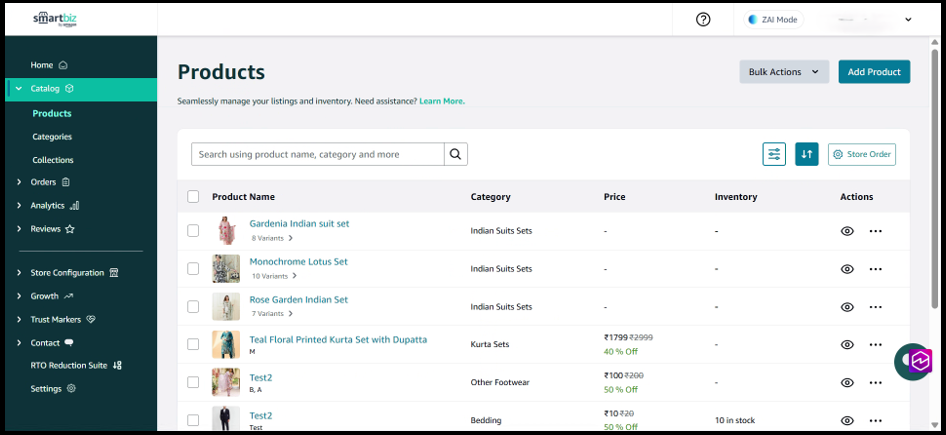Open Collections in the Catalog menu

[53, 160]
